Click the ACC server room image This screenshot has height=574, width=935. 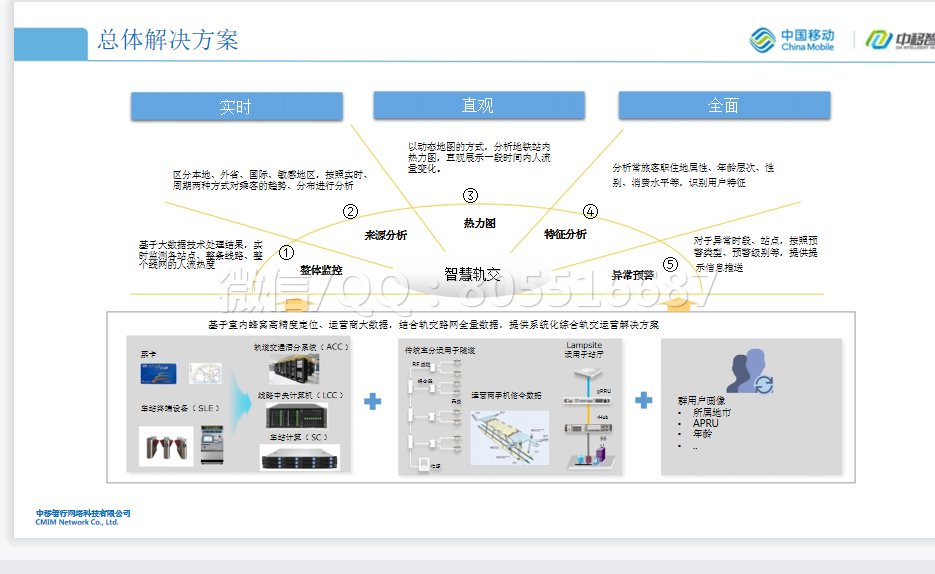coord(294,369)
